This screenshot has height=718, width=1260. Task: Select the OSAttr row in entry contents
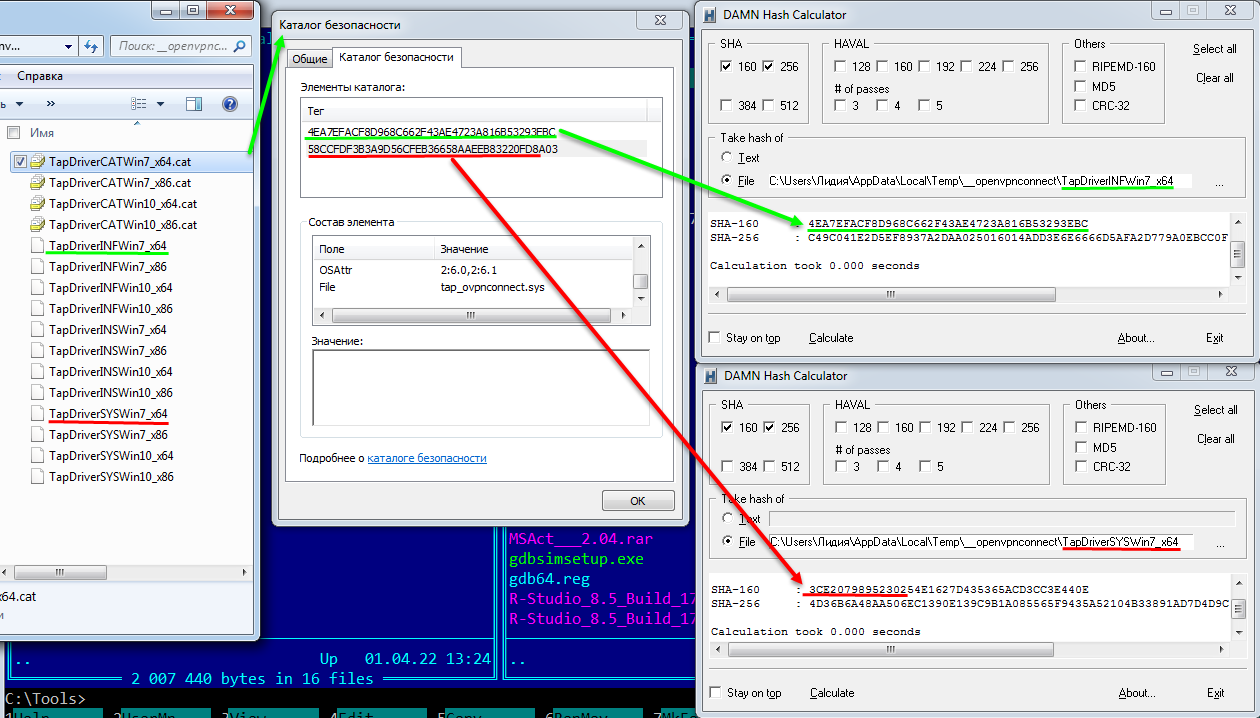[474, 269]
